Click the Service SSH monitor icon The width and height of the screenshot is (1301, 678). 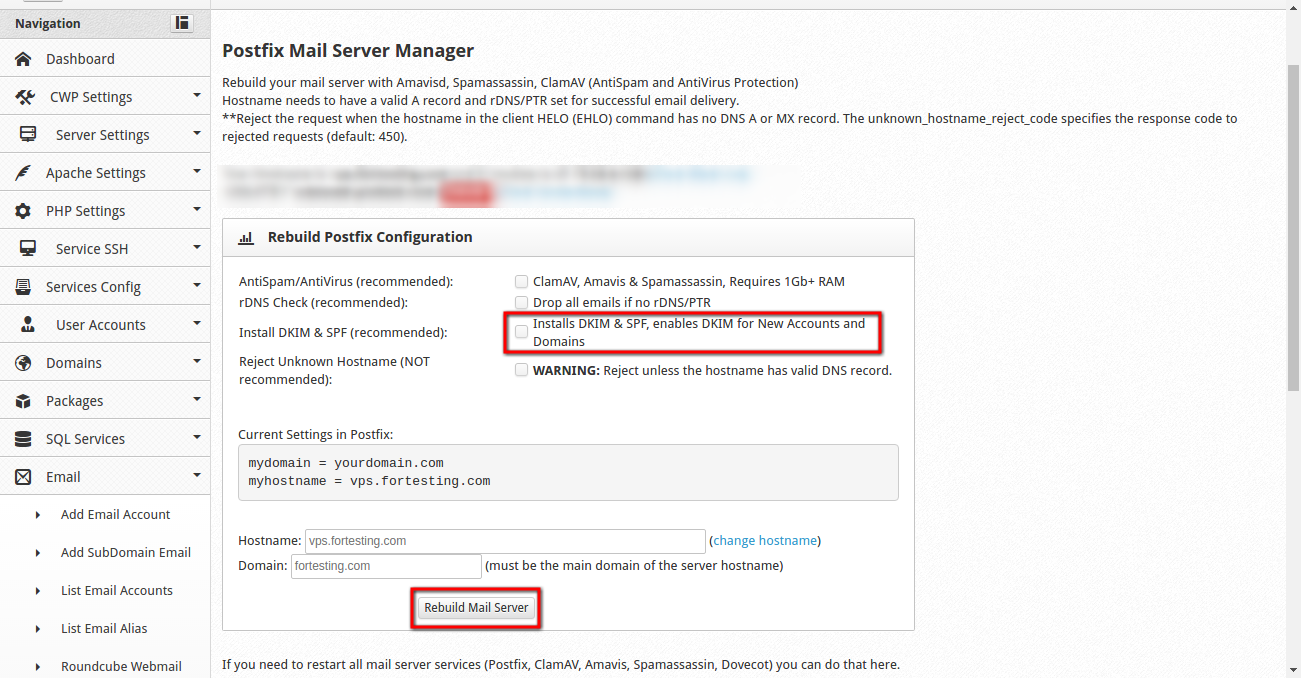[x=28, y=249]
